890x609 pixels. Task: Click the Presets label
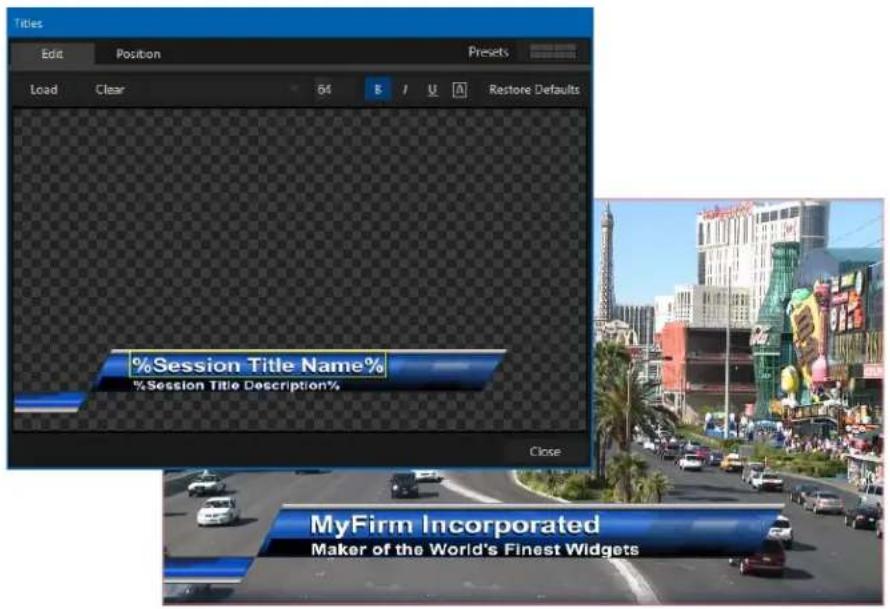tap(488, 52)
